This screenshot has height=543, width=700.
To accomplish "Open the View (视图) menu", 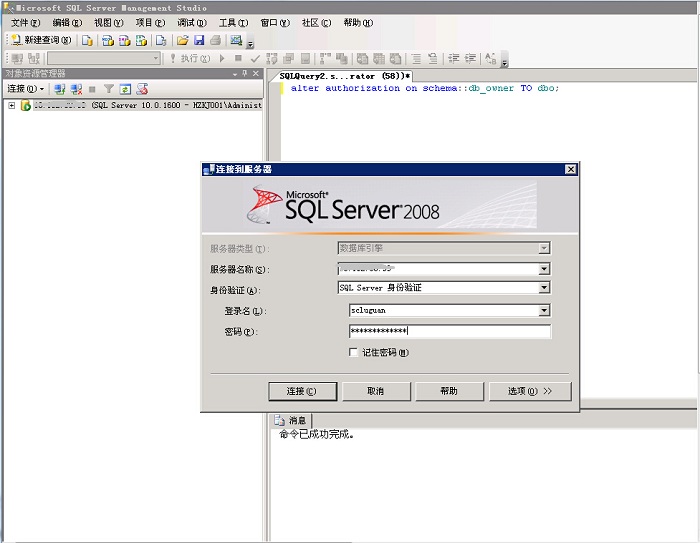I will 108,23.
